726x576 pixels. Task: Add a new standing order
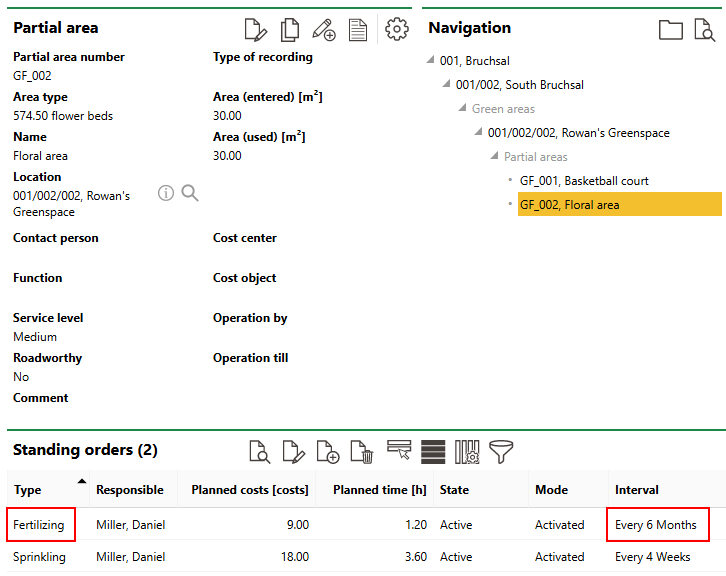pyautogui.click(x=328, y=452)
